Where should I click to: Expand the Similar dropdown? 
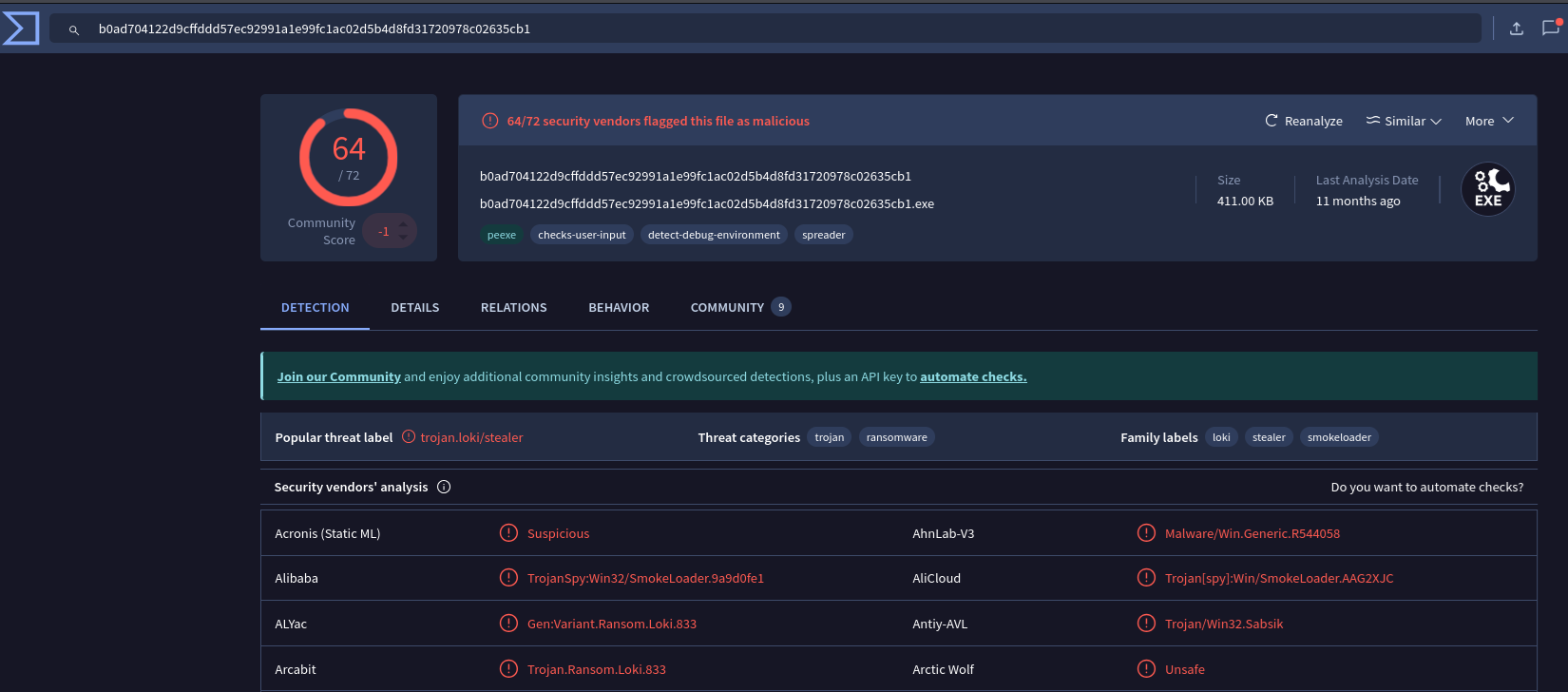coord(1404,121)
